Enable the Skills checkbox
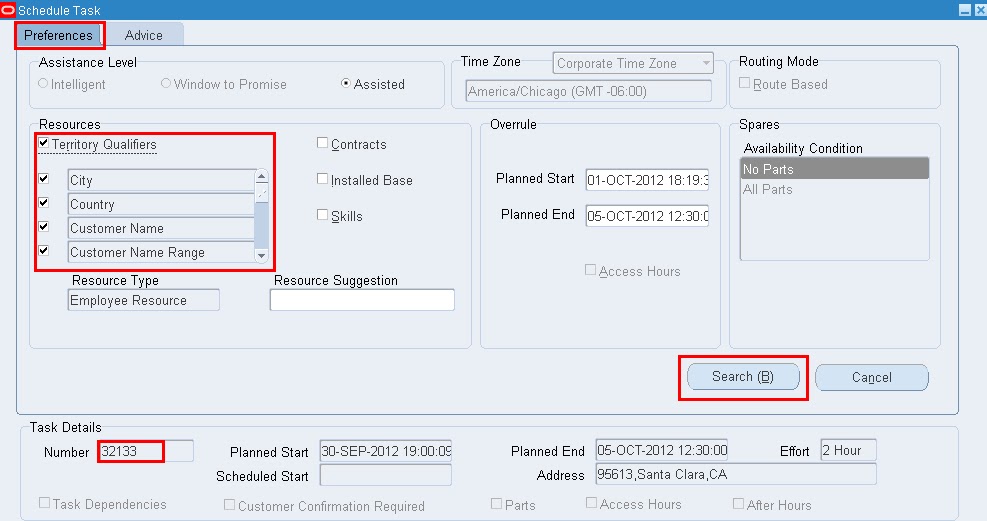 322,215
